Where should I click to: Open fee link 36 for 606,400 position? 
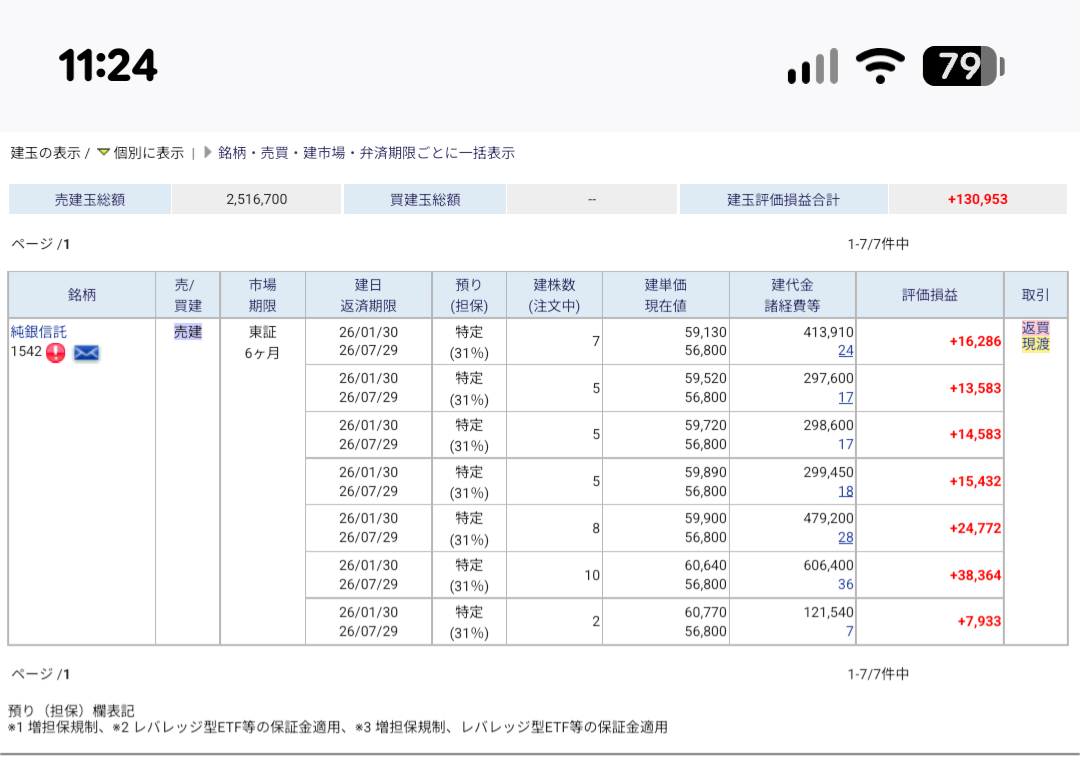[x=845, y=584]
